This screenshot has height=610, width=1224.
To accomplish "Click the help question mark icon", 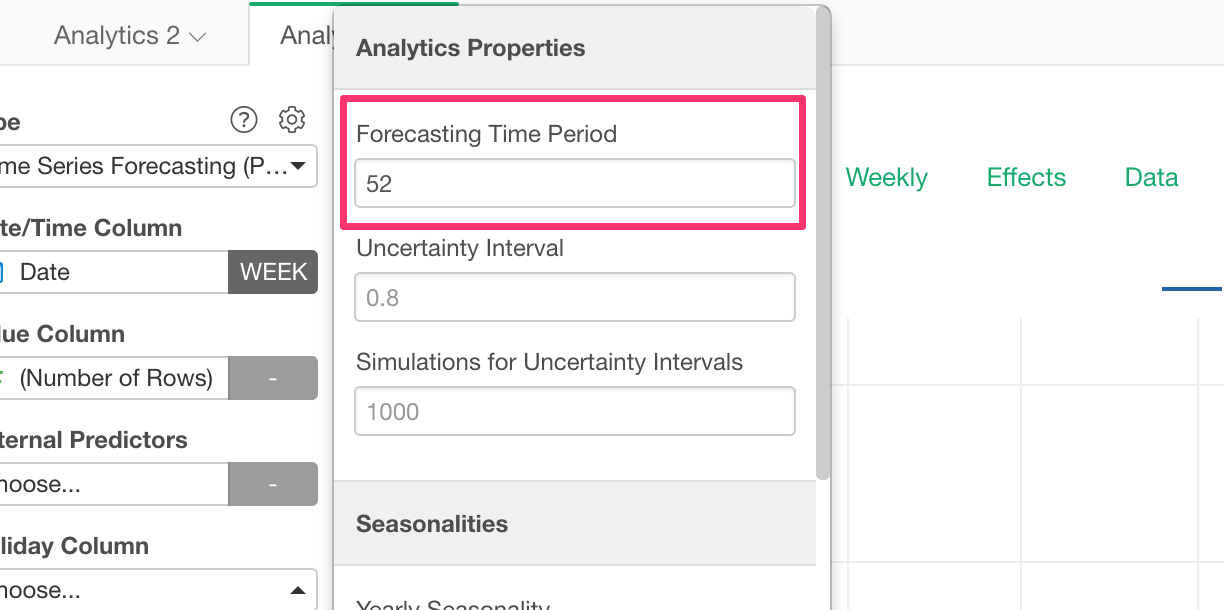I will pos(243,120).
